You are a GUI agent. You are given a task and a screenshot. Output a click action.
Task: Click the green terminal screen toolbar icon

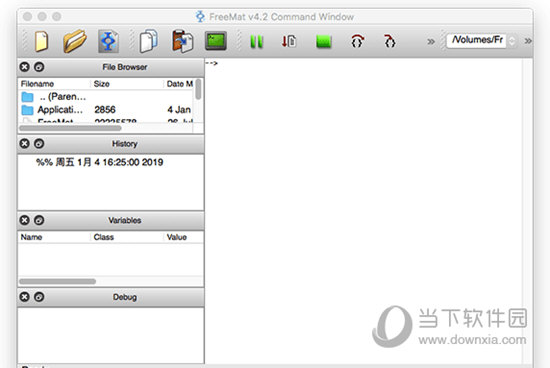coord(216,41)
